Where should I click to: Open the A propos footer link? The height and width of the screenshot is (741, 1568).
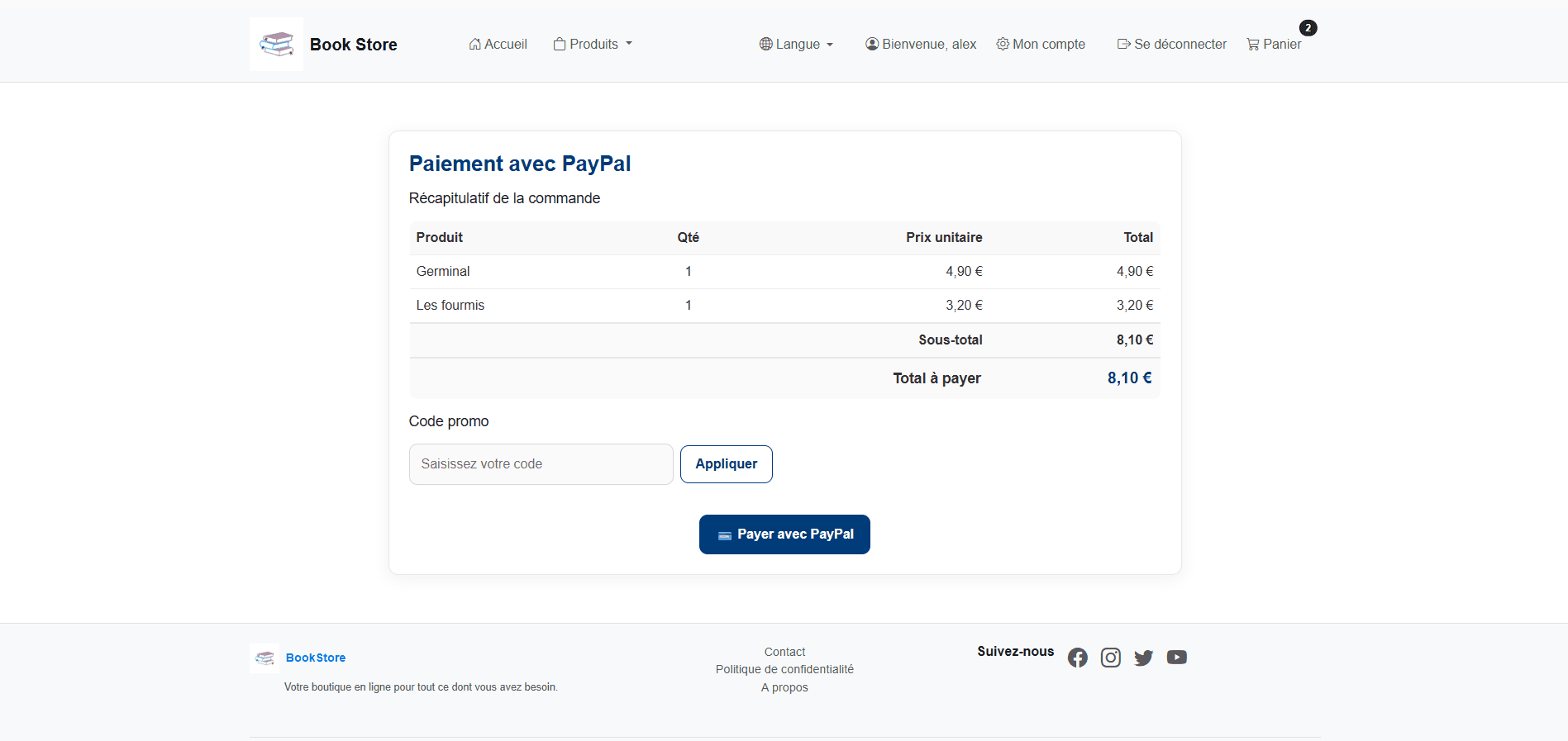tap(784, 687)
